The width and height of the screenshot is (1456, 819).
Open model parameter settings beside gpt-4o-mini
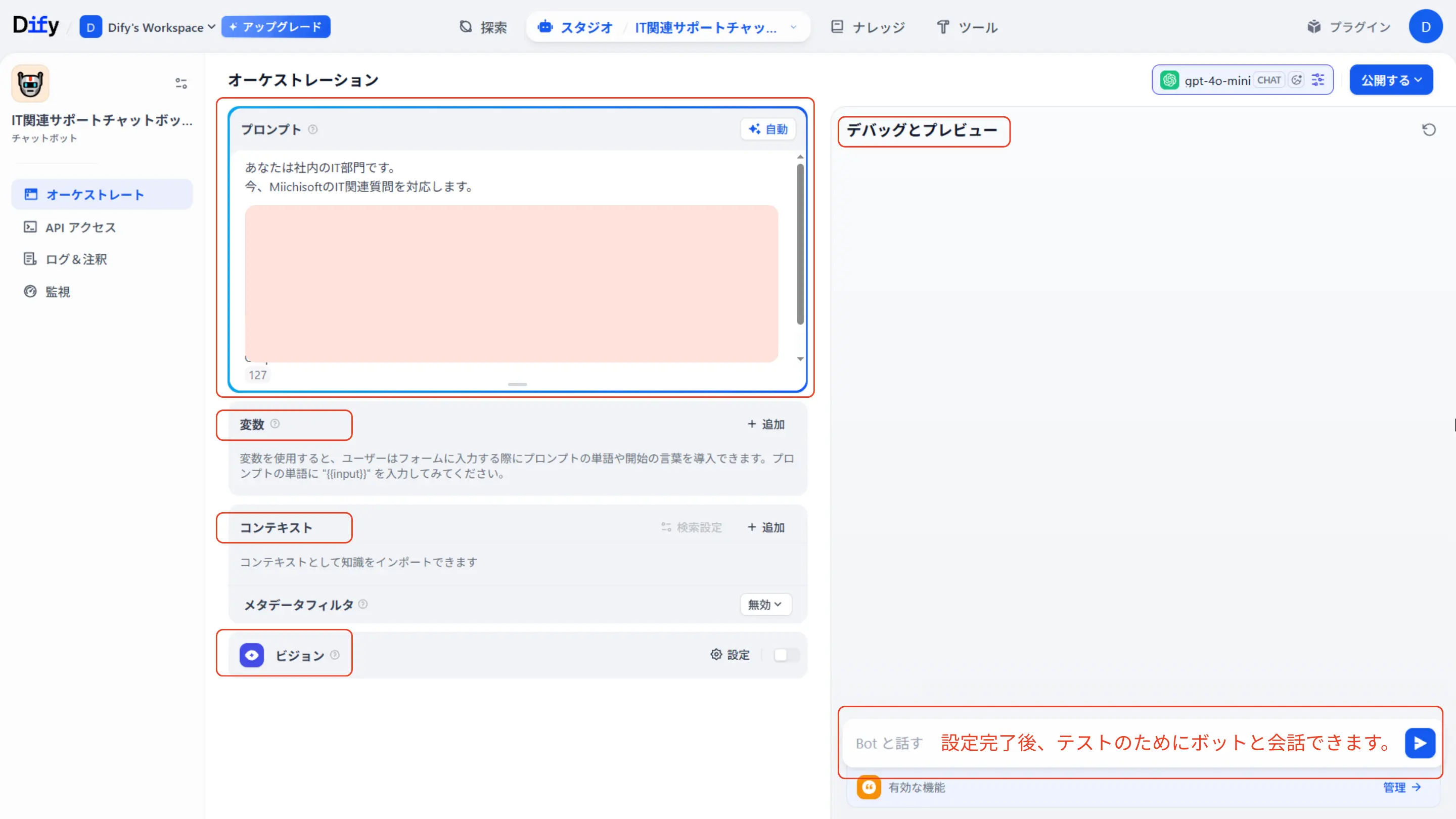point(1318,80)
